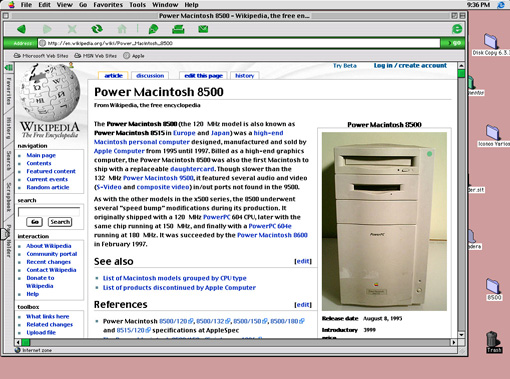This screenshot has height=379, width=510.
Task: Open the Internet Explorer application menu icon
Action: pyautogui.click(x=501, y=5)
